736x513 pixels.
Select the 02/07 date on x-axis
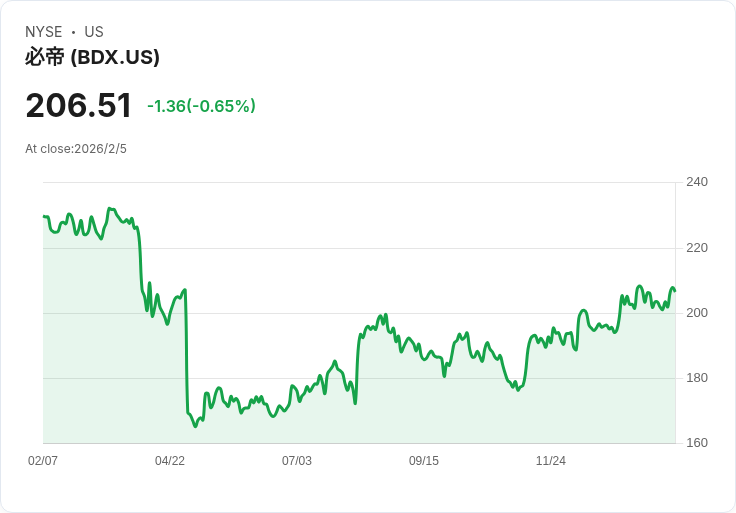pyautogui.click(x=43, y=461)
